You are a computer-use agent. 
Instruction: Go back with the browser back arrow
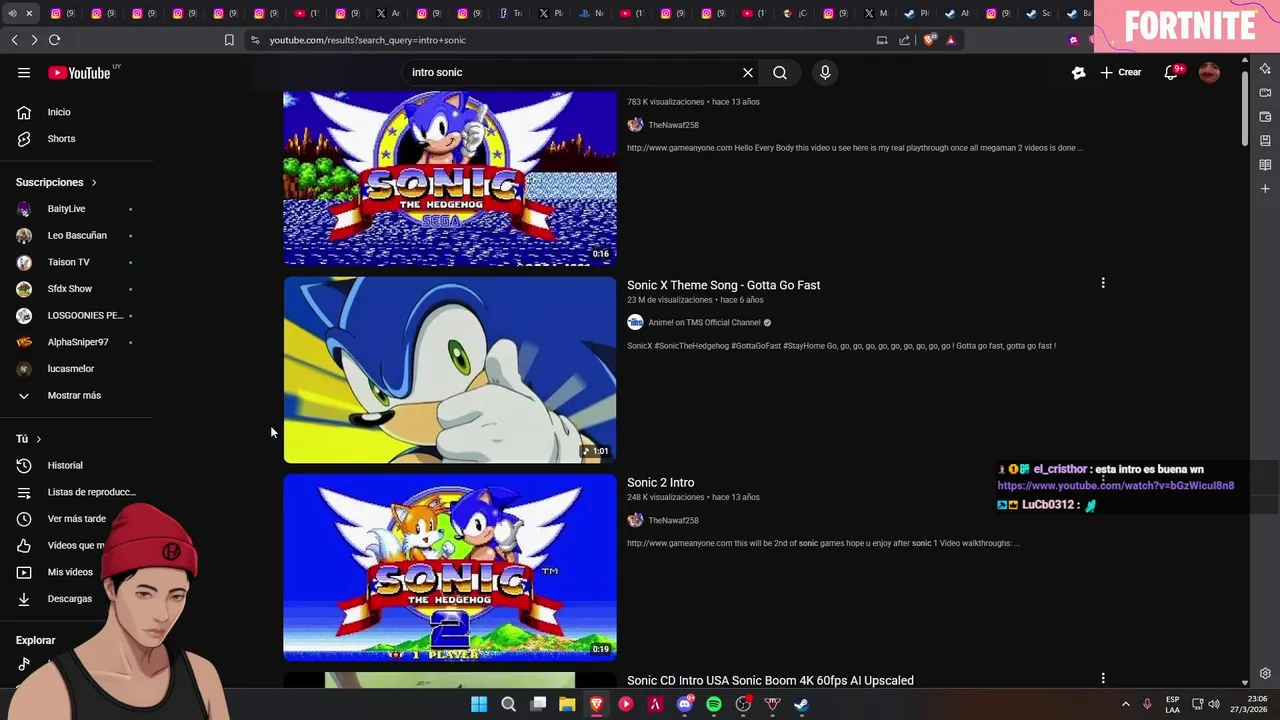14,40
